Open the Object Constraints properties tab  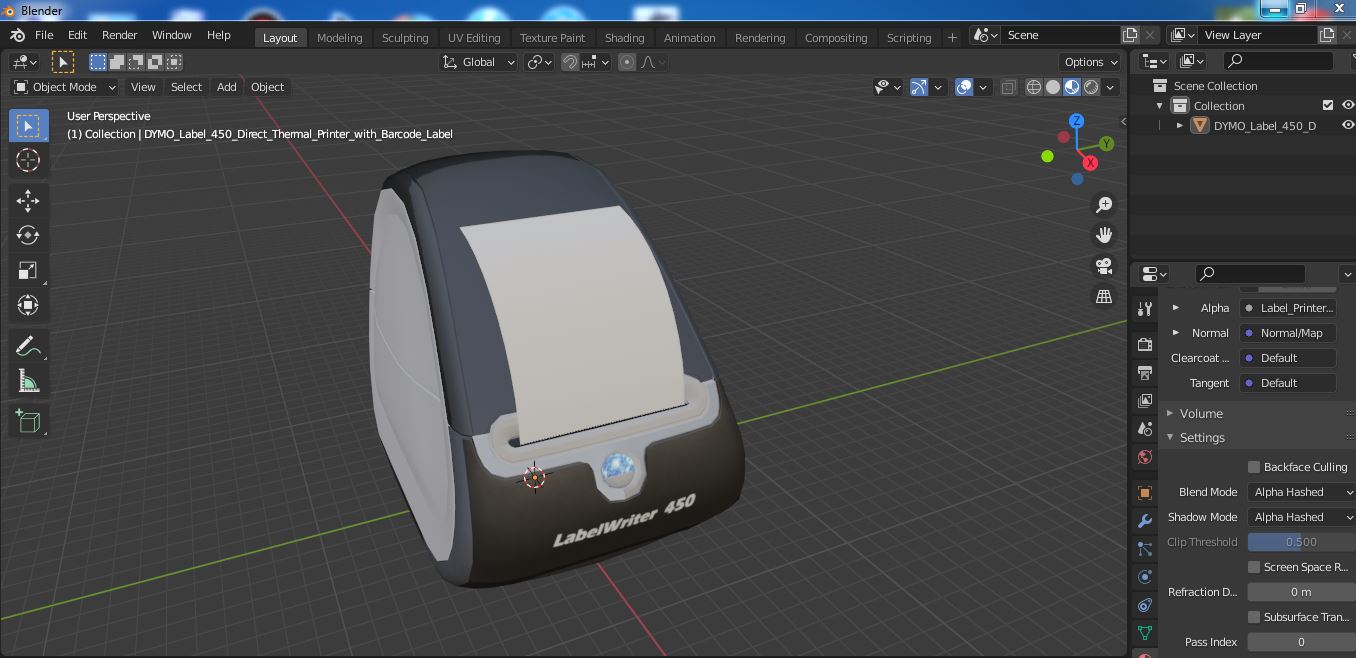pos(1145,605)
